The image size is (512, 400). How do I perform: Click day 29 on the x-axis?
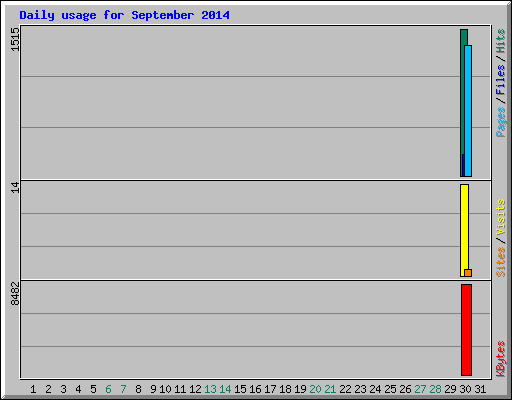(x=450, y=389)
